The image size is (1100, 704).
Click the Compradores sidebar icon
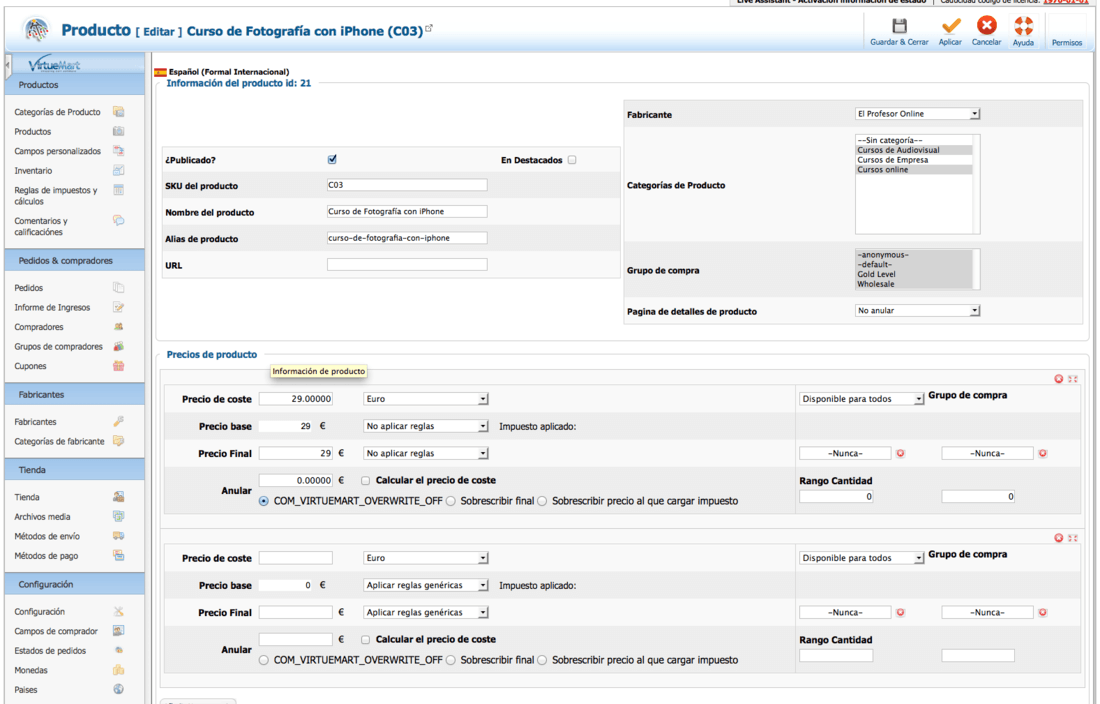click(119, 327)
